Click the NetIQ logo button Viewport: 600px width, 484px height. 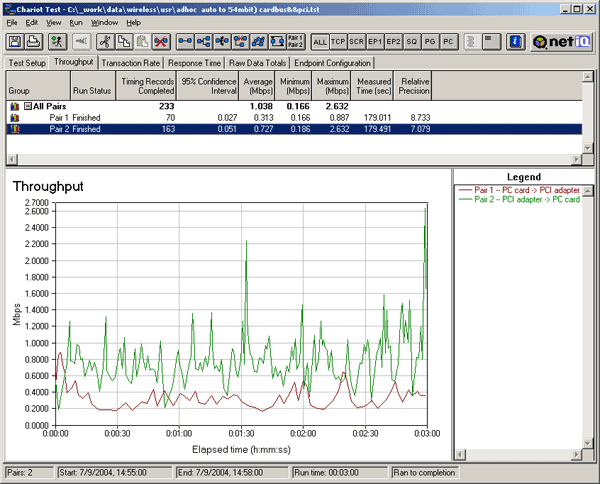563,42
